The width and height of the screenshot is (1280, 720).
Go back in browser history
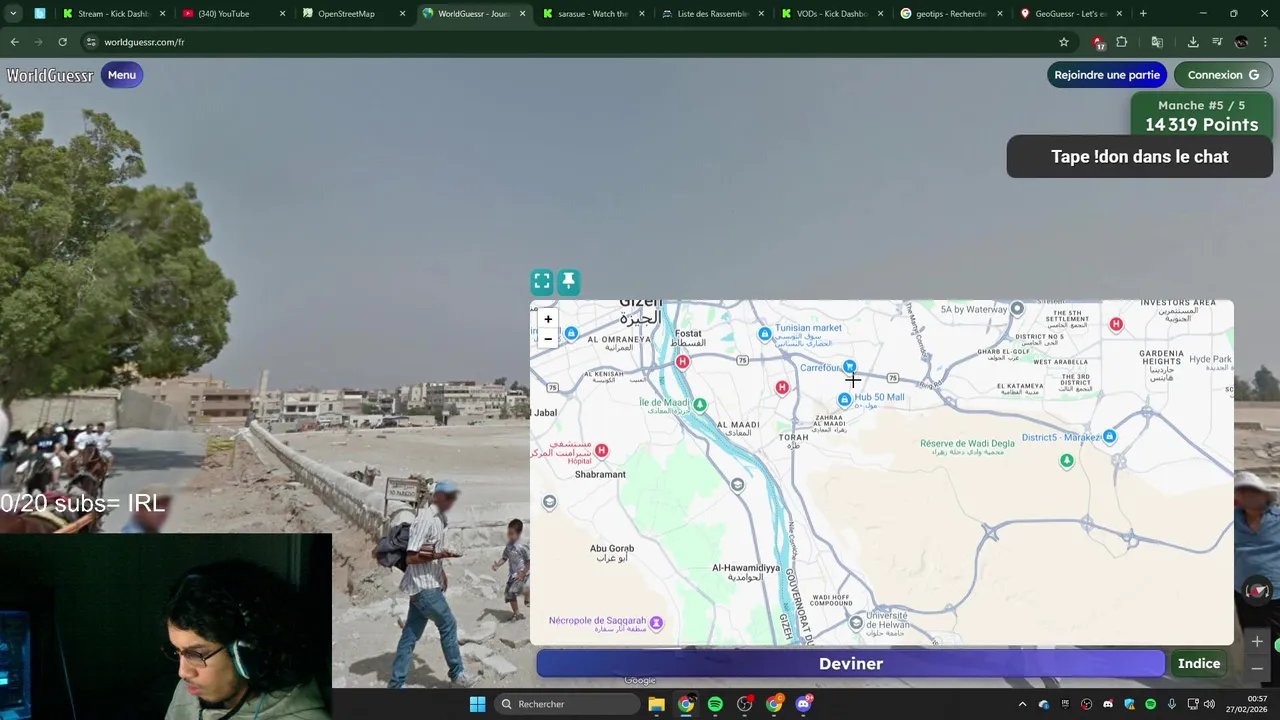(x=14, y=42)
